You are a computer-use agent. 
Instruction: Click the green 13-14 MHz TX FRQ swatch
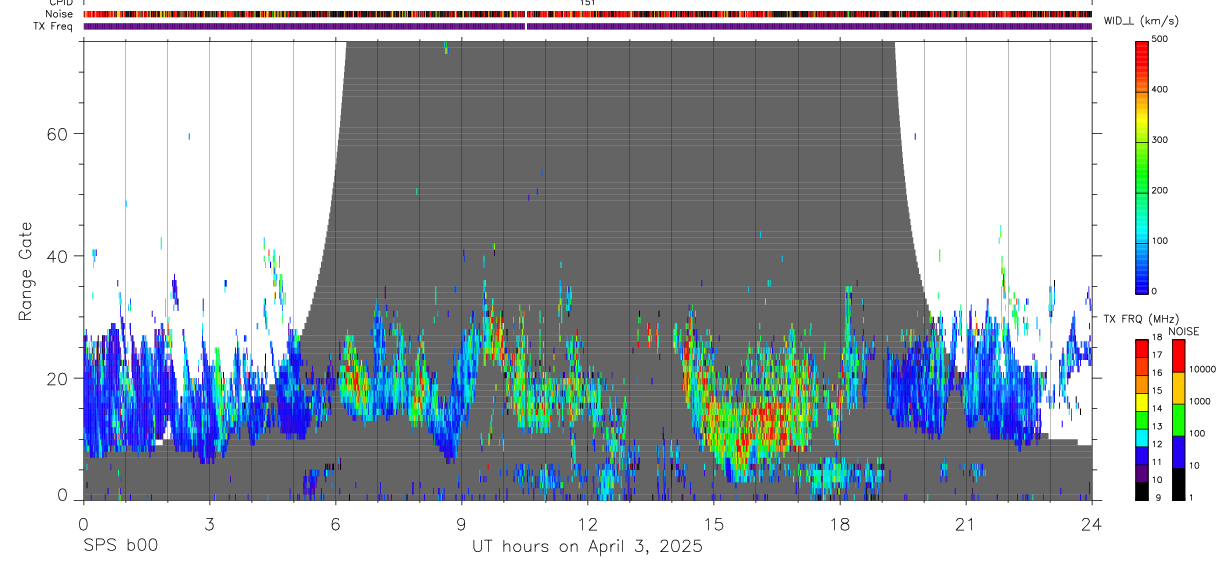click(x=1142, y=419)
